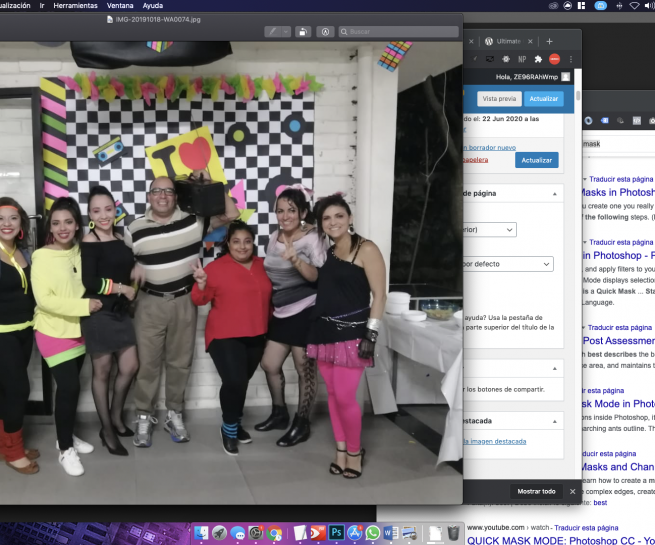
Task: Close the Chrome downloads bar
Action: [x=573, y=492]
